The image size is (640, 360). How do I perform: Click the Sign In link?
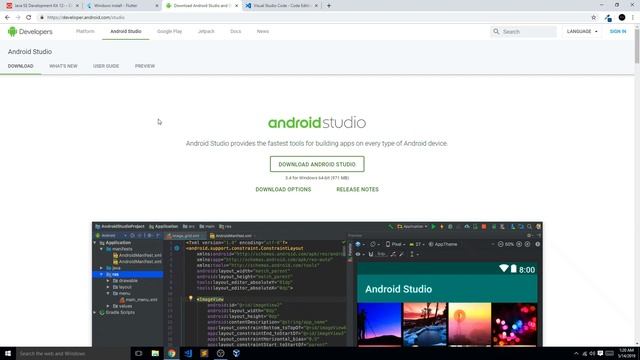pos(618,31)
